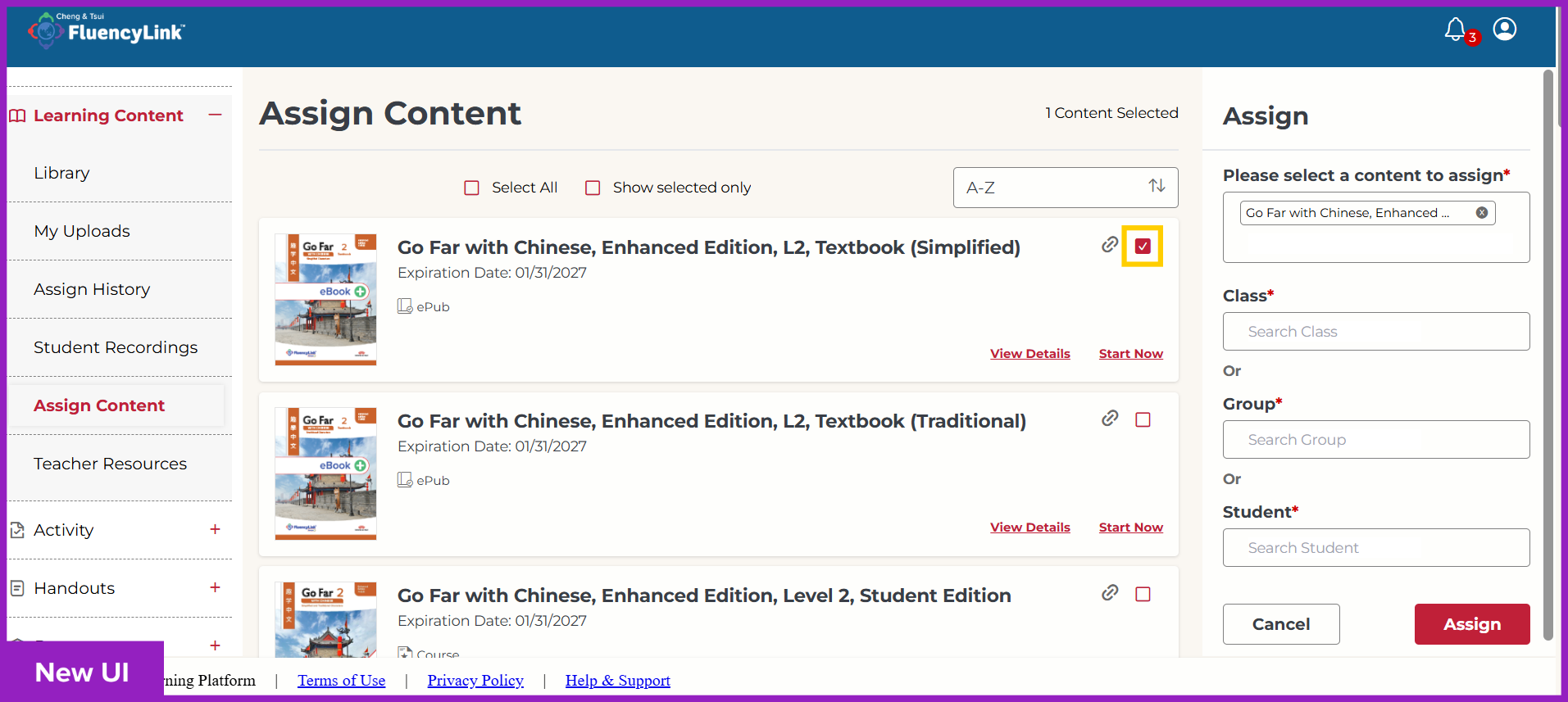The width and height of the screenshot is (1568, 702).
Task: Open the Help & Support link
Action: click(618, 681)
